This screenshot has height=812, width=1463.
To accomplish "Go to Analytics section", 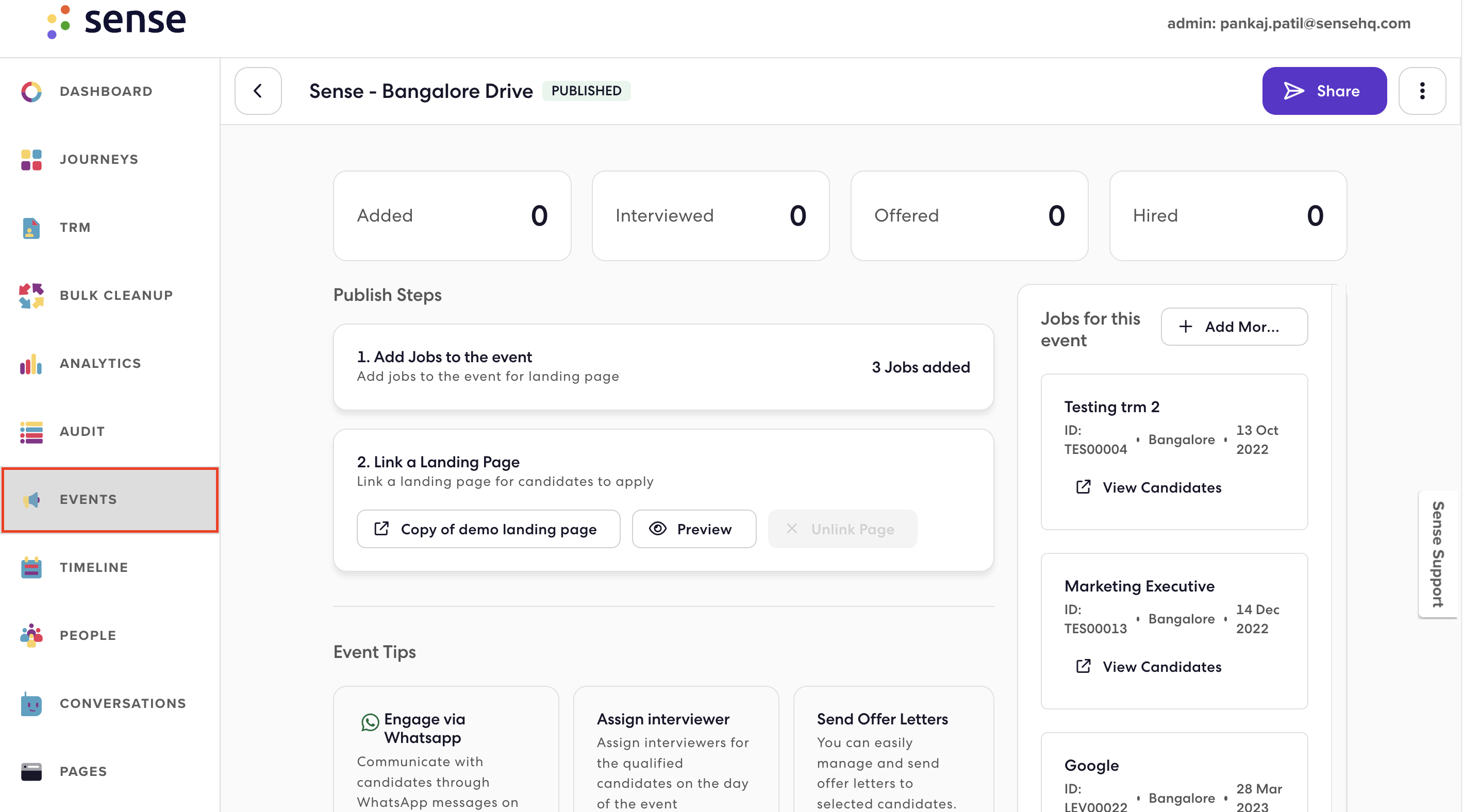I will [x=110, y=364].
